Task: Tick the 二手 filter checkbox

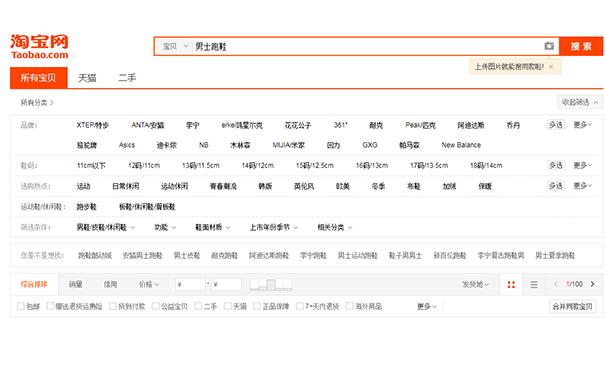Action: pos(198,306)
